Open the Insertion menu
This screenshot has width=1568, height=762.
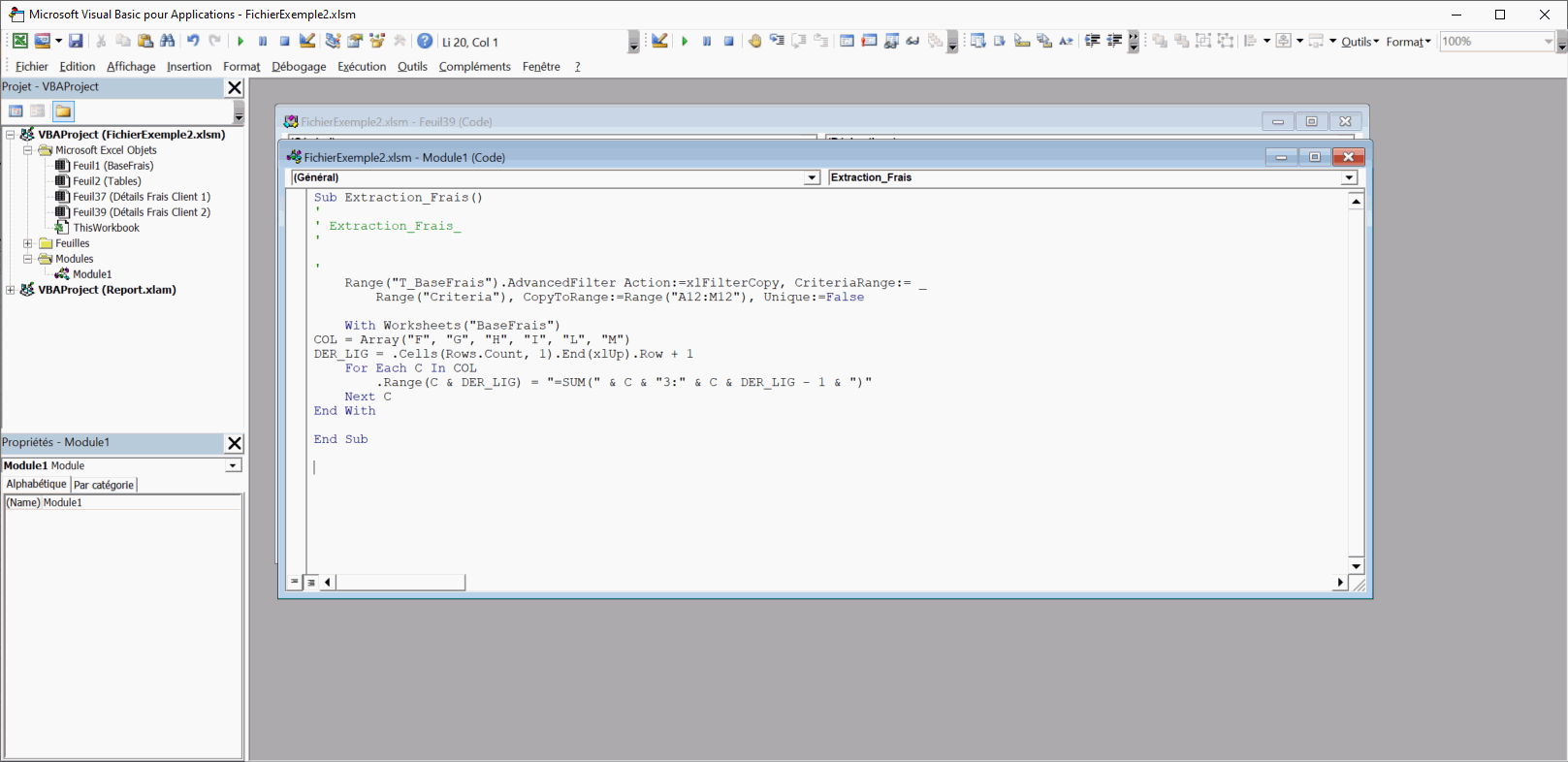click(189, 67)
